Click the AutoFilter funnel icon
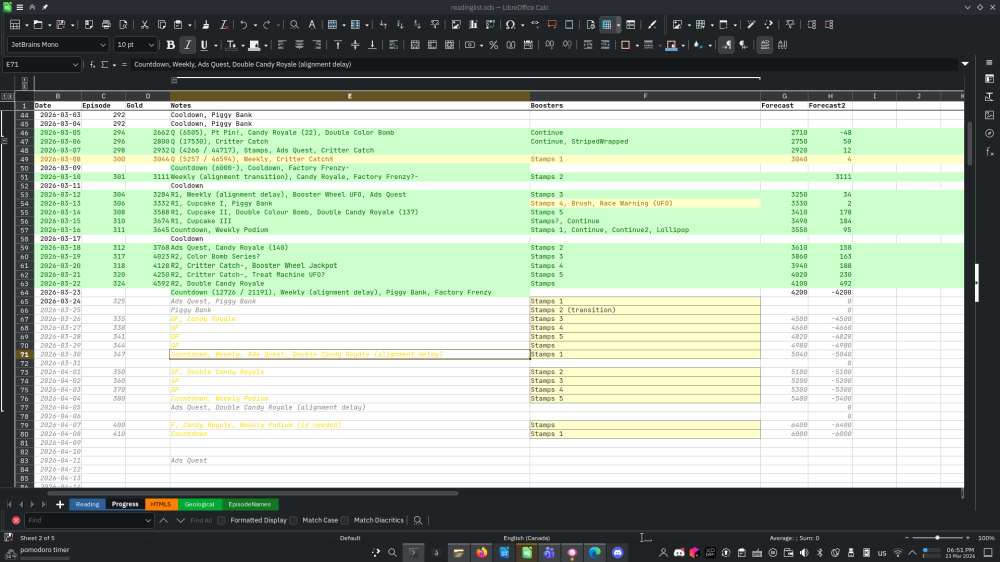Viewport: 1000px width, 562px height. (x=435, y=25)
